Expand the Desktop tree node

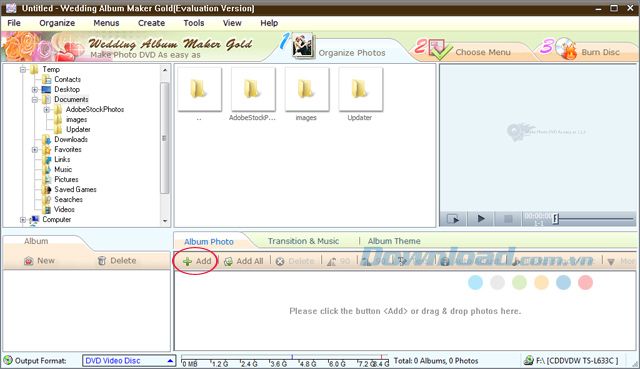(35, 90)
